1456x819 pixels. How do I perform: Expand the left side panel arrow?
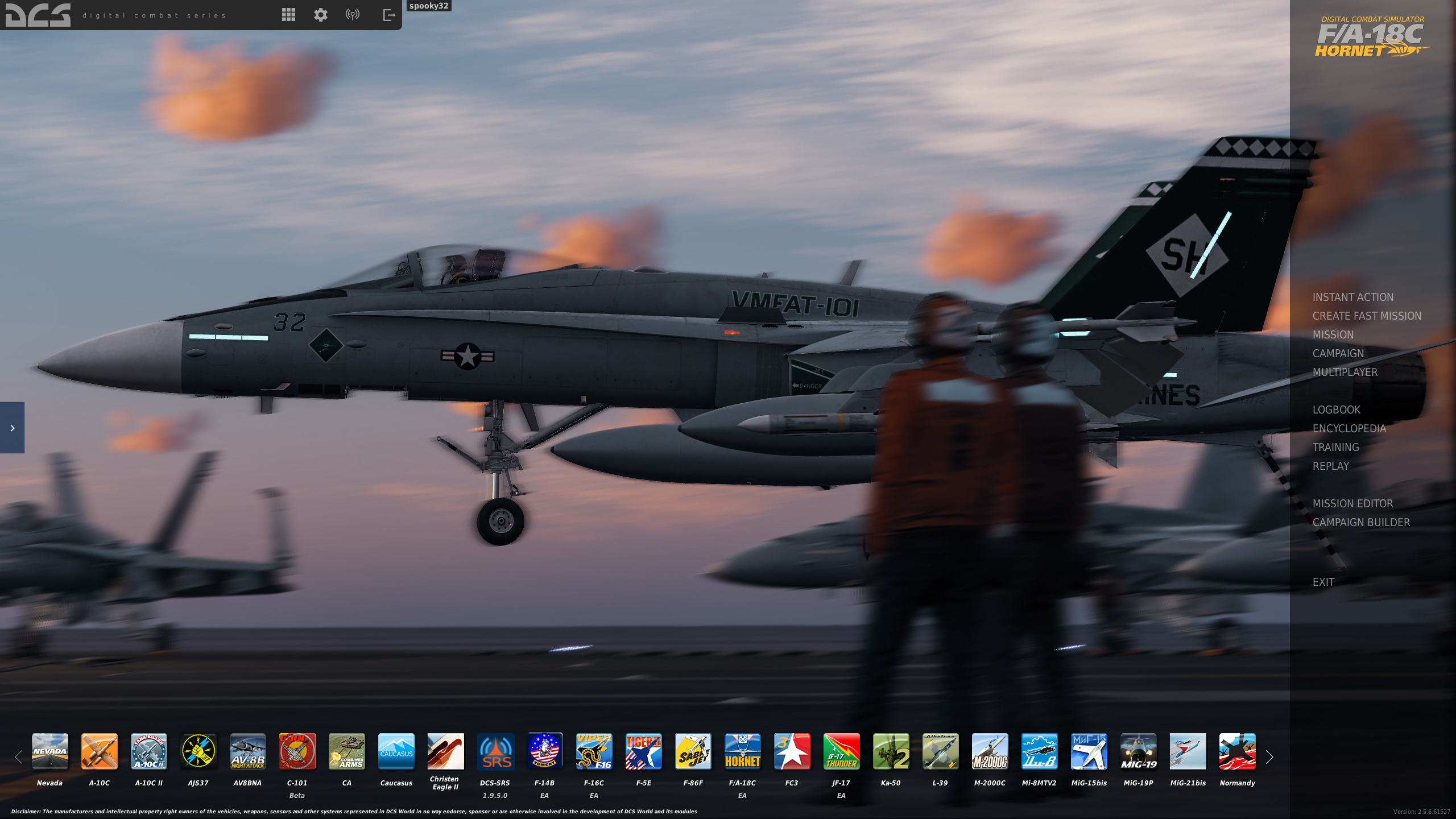(12, 428)
